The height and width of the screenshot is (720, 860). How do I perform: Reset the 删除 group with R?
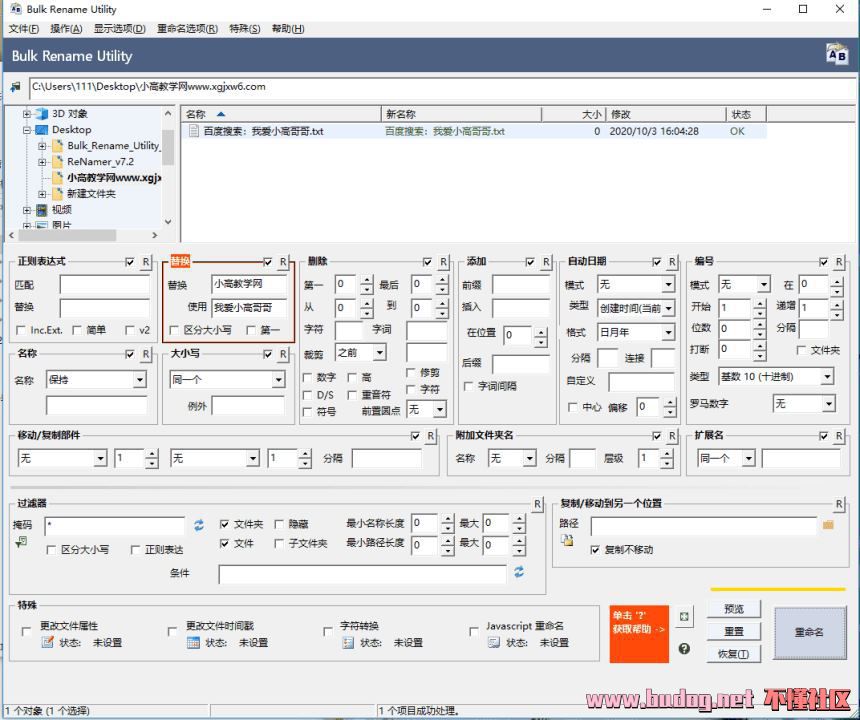pos(443,262)
